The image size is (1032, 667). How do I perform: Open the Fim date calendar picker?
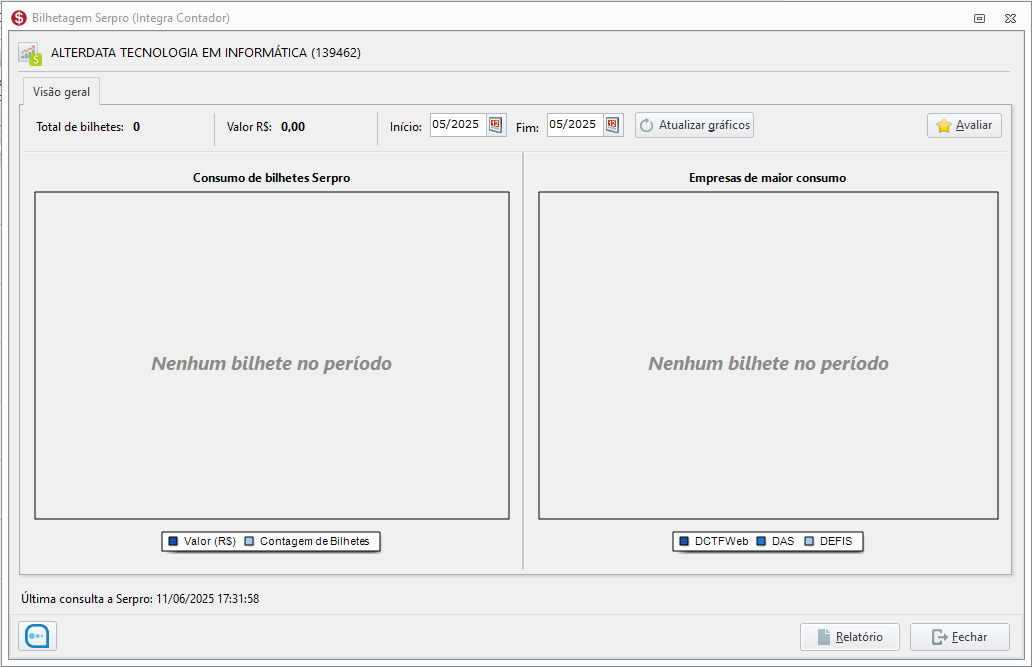pyautogui.click(x=613, y=124)
